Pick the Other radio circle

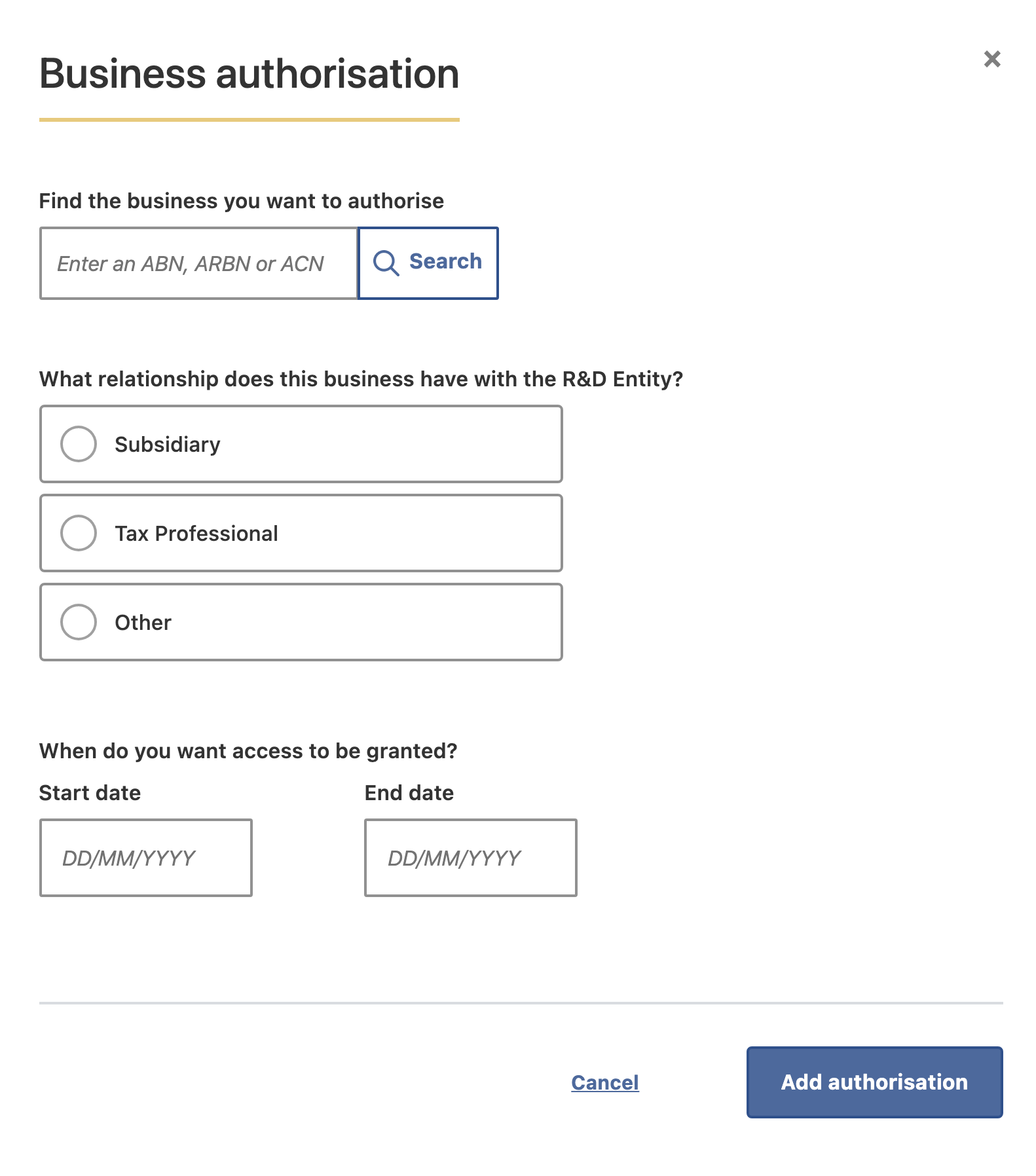click(79, 622)
